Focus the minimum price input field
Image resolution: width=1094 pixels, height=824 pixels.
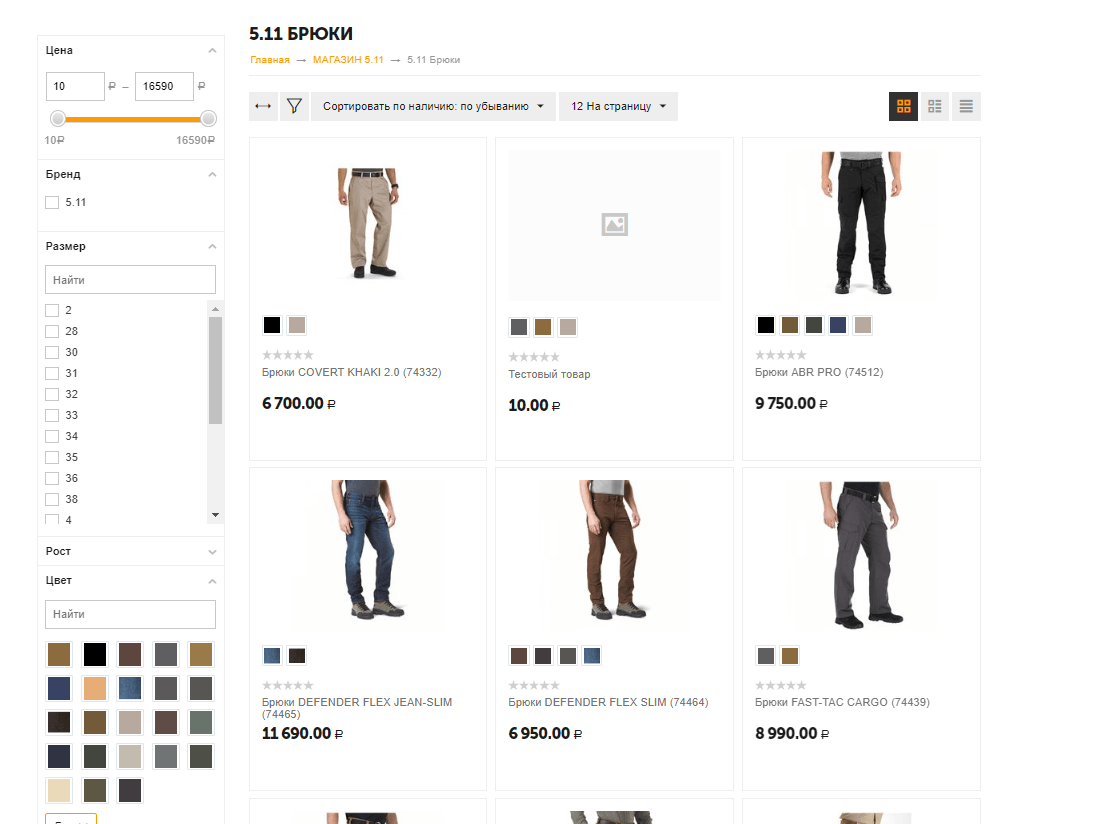pyautogui.click(x=75, y=87)
